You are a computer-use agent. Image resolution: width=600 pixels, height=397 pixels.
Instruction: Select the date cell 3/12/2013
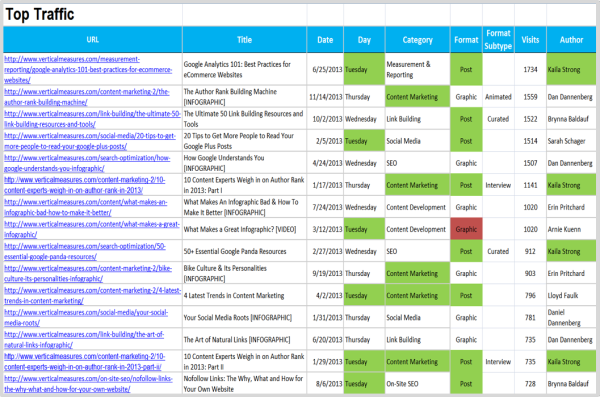(x=325, y=229)
